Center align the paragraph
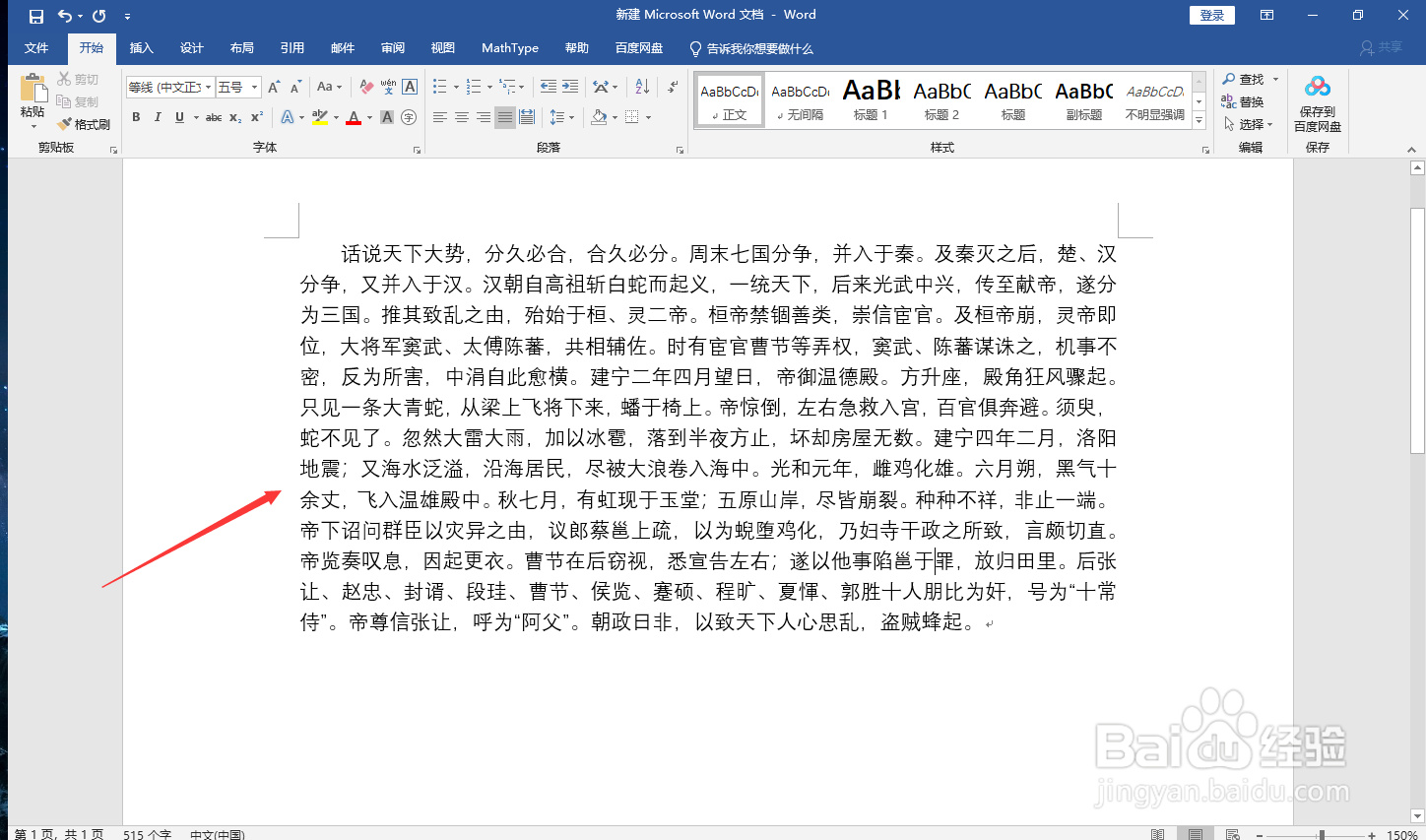The height and width of the screenshot is (840, 1426). tap(462, 117)
